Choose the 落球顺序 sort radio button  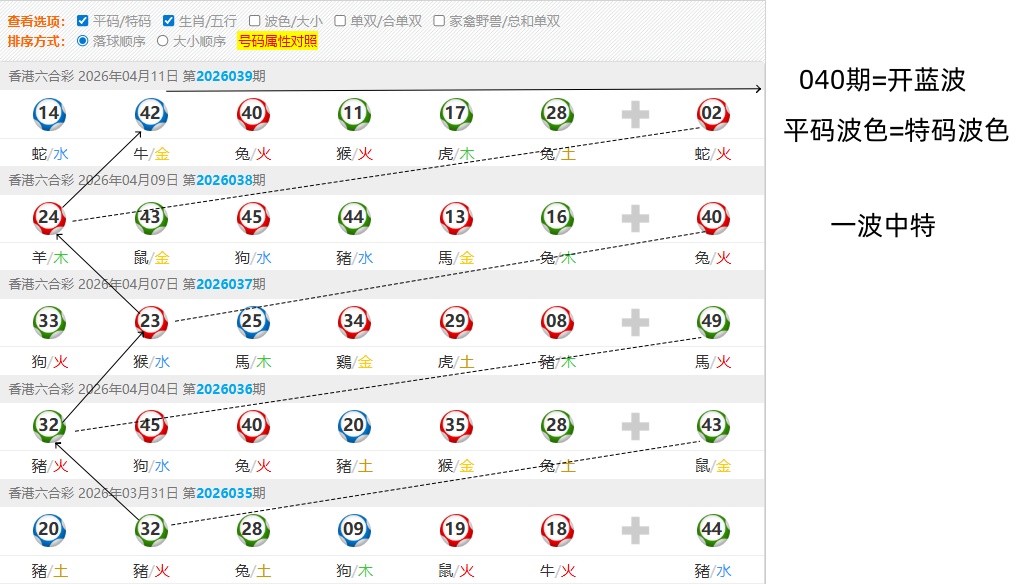[x=83, y=42]
